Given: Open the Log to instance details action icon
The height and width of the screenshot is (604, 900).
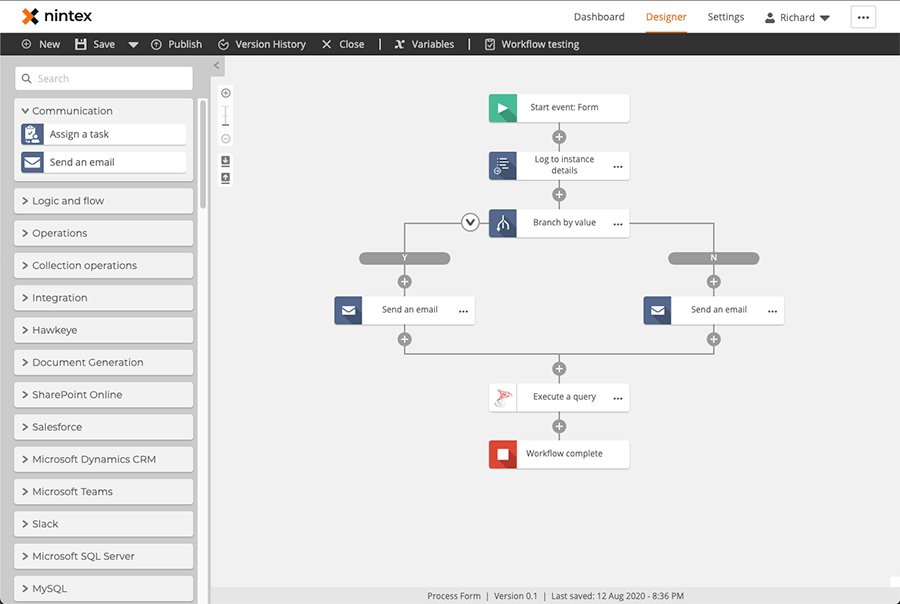Looking at the screenshot, I should (x=501, y=165).
